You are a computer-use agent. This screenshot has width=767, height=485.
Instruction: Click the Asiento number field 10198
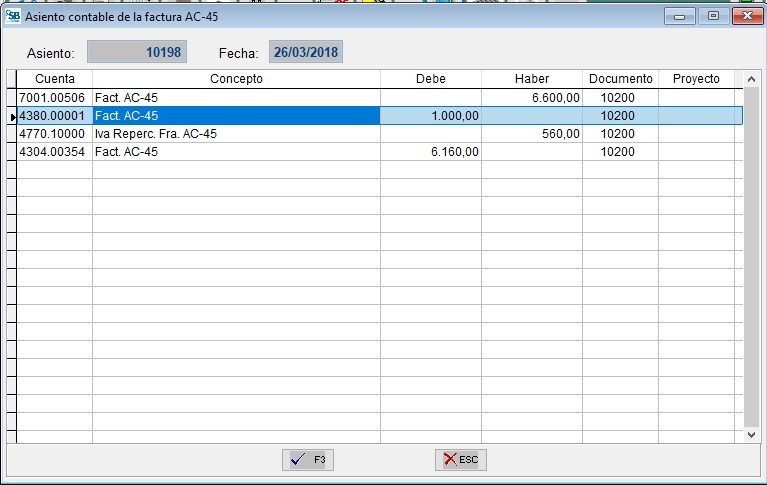136,52
